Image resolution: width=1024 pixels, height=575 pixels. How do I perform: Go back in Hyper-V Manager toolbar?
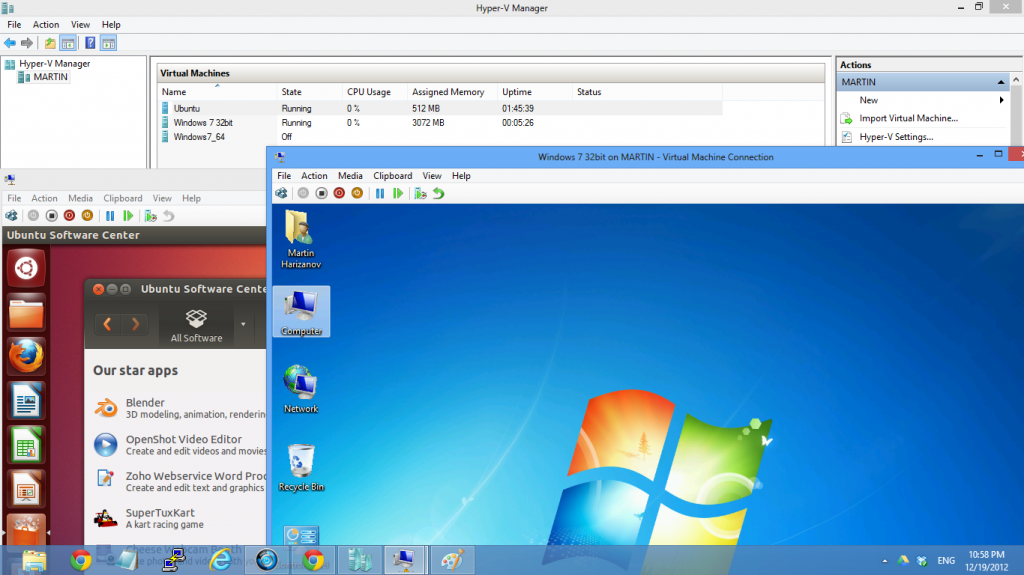coord(10,43)
